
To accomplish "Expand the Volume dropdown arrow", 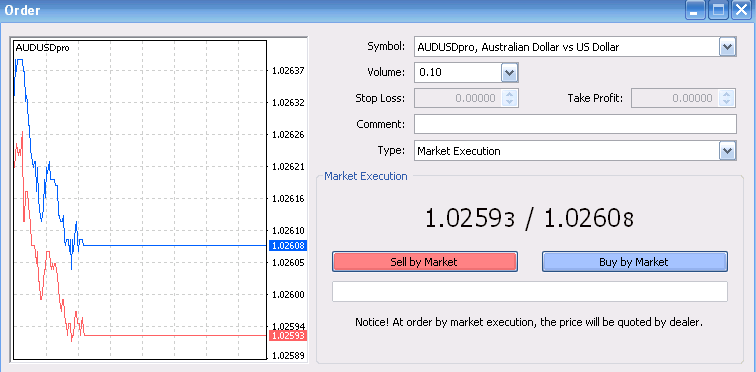I will 509,73.
